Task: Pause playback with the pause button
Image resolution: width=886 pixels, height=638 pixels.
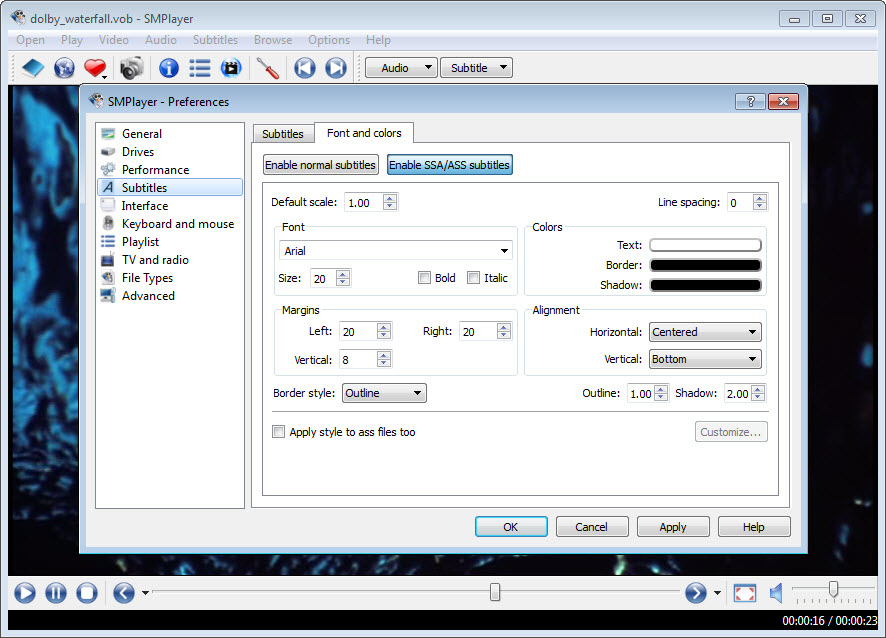Action: click(56, 593)
